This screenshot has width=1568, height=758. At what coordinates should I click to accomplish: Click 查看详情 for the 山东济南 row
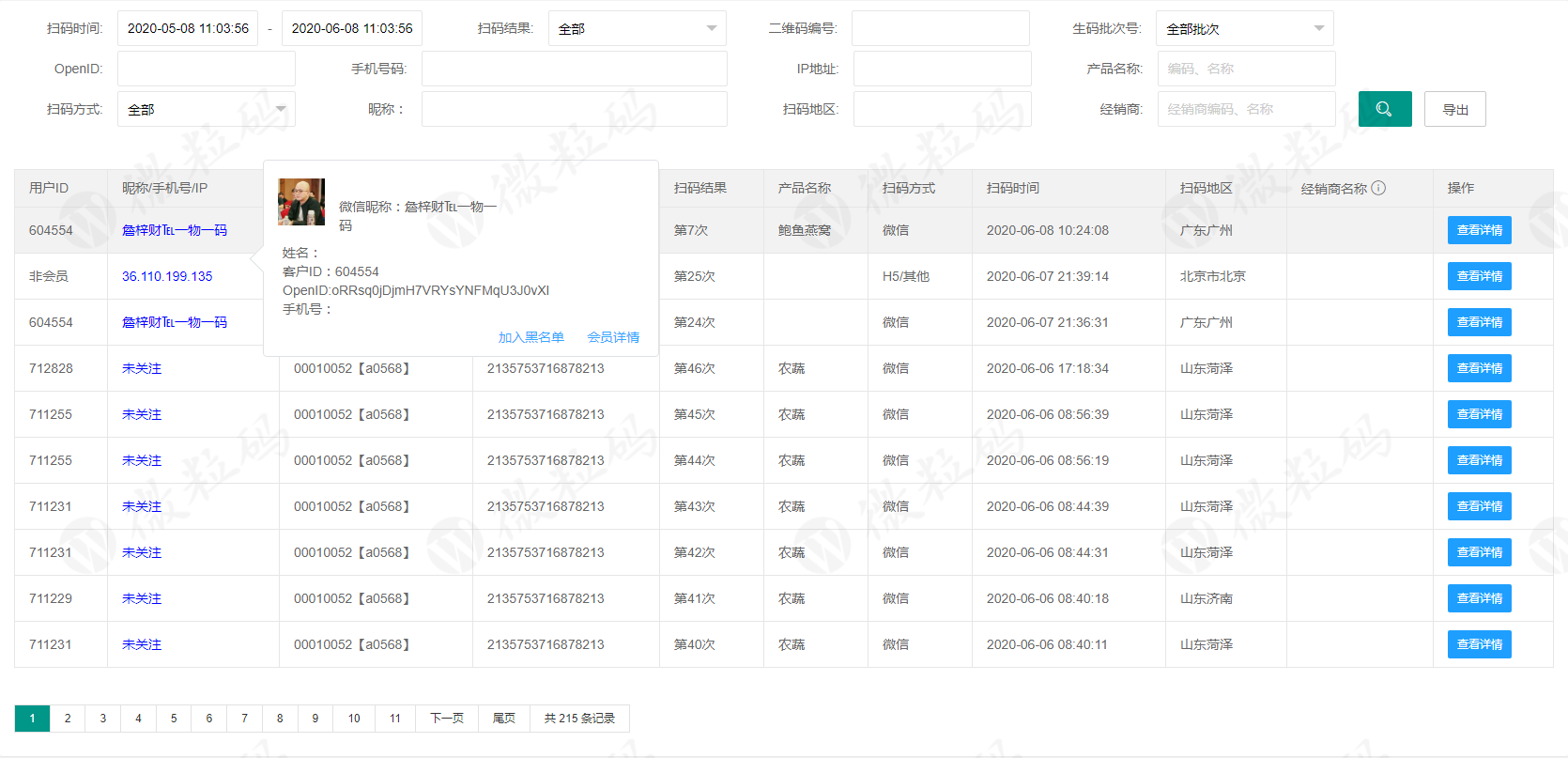point(1479,598)
